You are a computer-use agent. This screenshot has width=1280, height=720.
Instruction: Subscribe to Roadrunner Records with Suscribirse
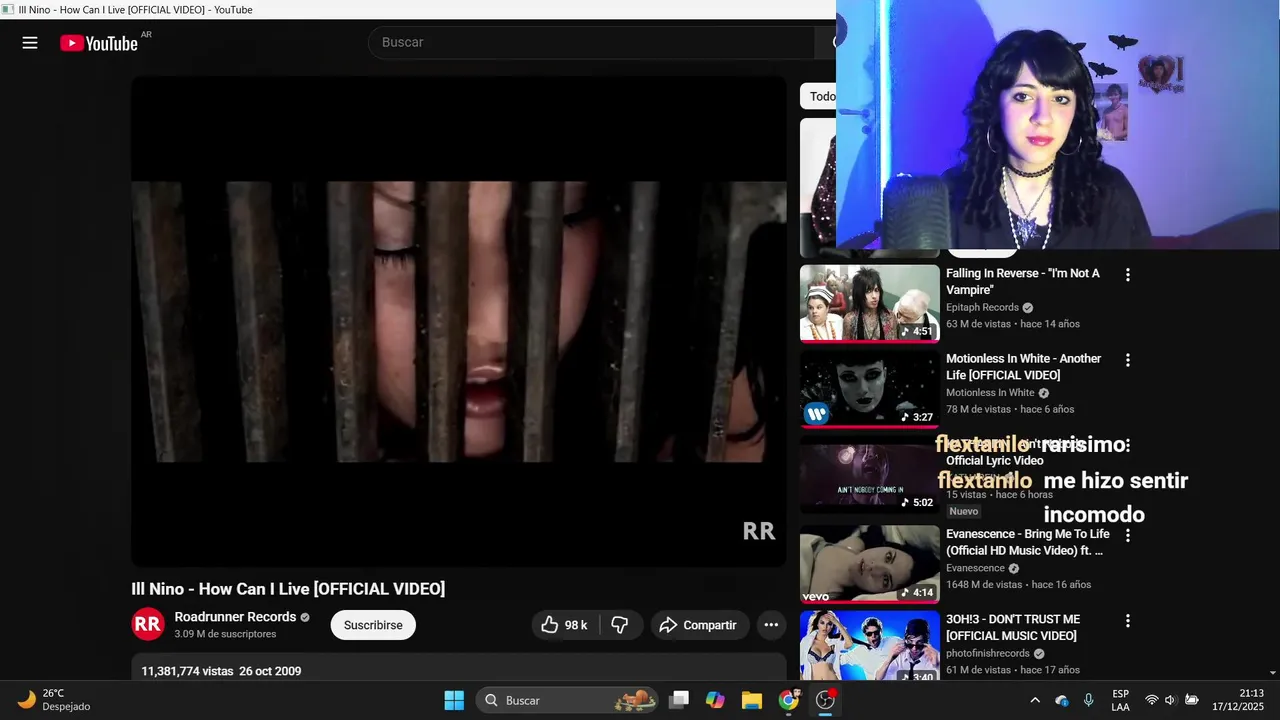coord(373,625)
